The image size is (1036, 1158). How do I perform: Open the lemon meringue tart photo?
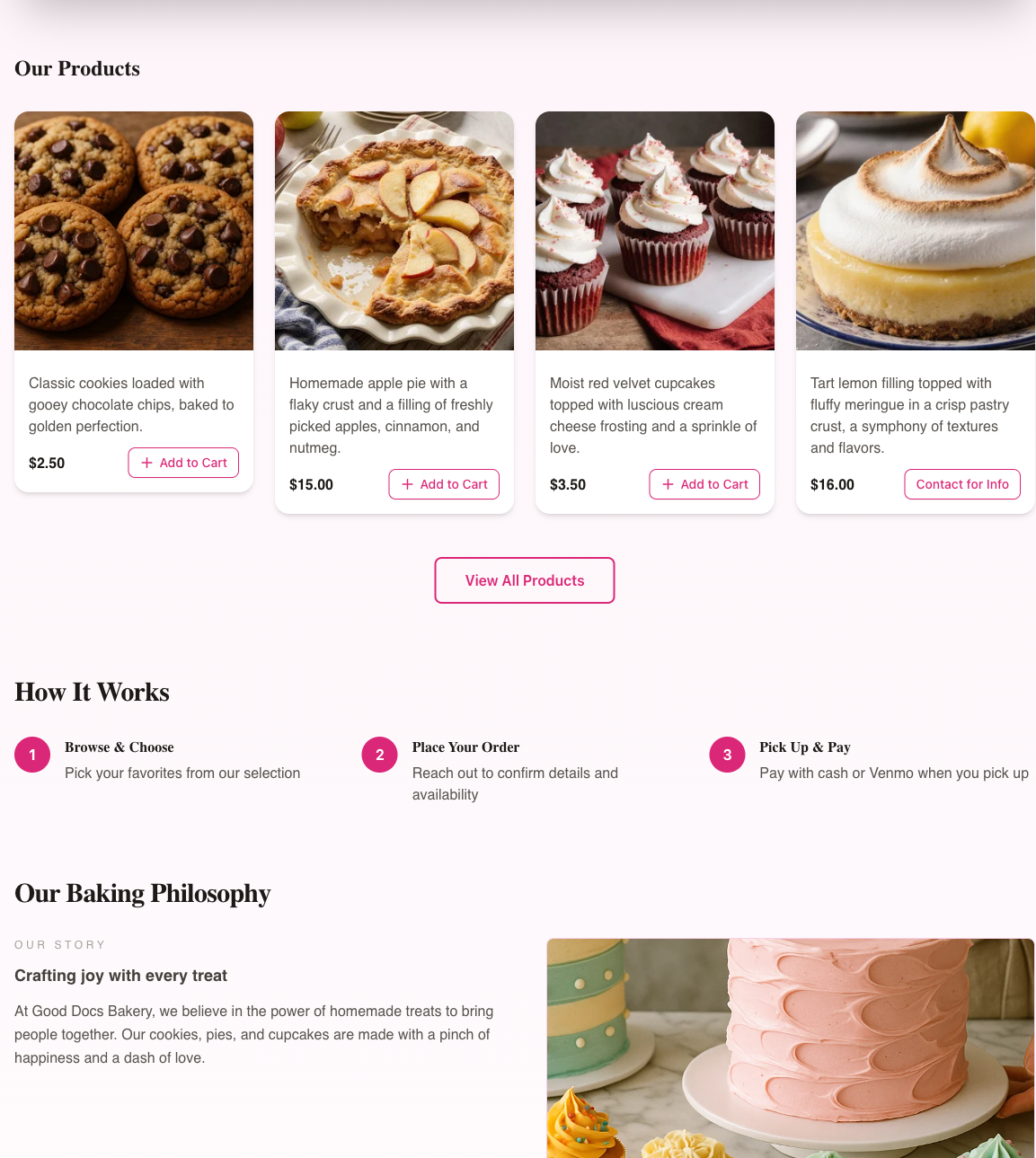[x=916, y=231]
